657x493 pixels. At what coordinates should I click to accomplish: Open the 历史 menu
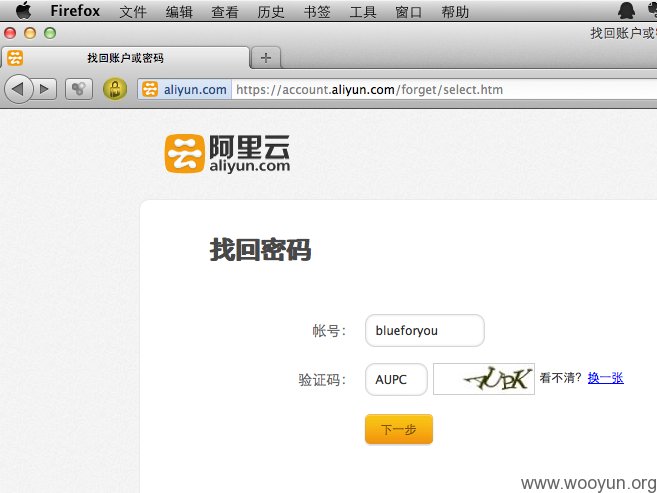coord(271,12)
